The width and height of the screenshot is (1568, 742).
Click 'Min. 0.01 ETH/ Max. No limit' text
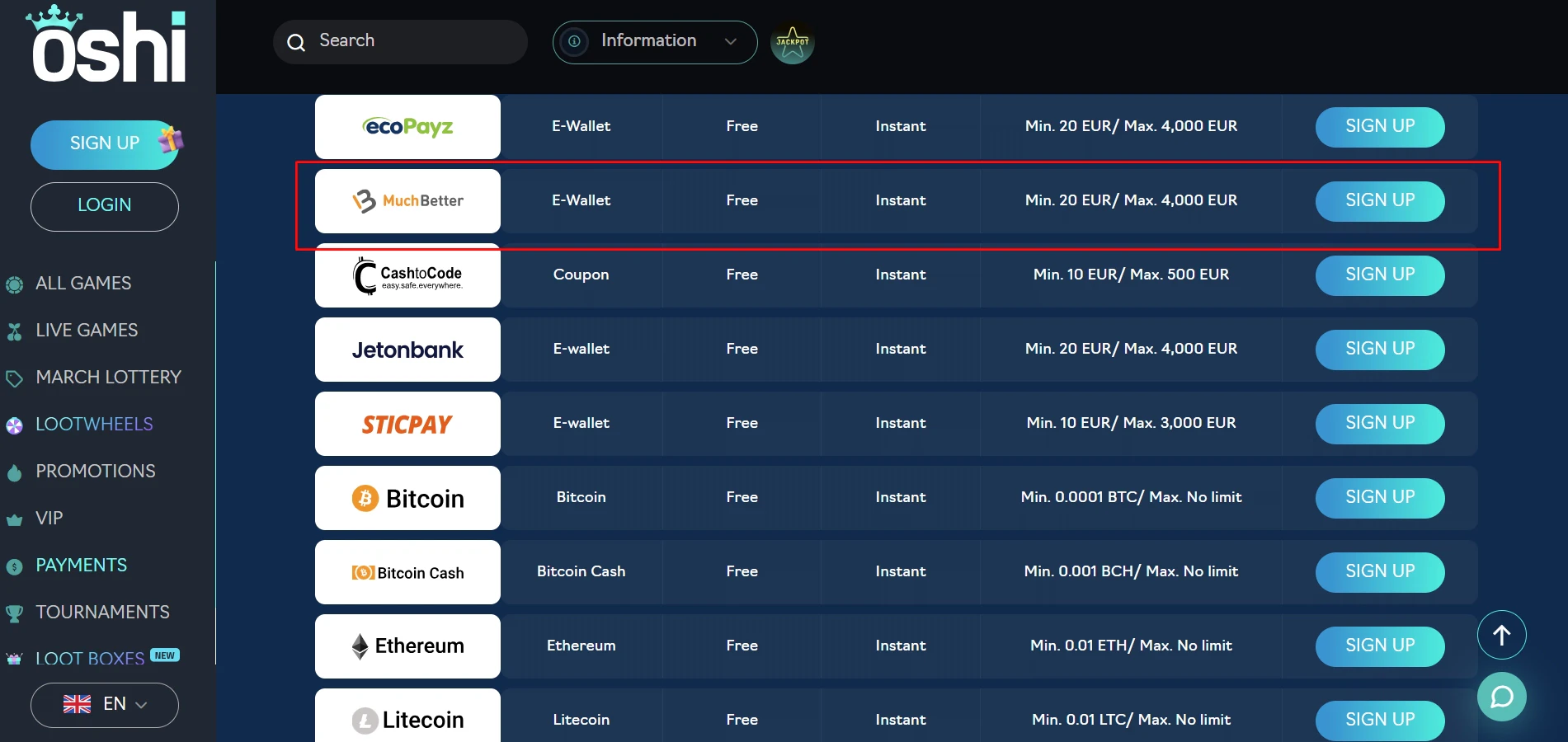tap(1131, 646)
